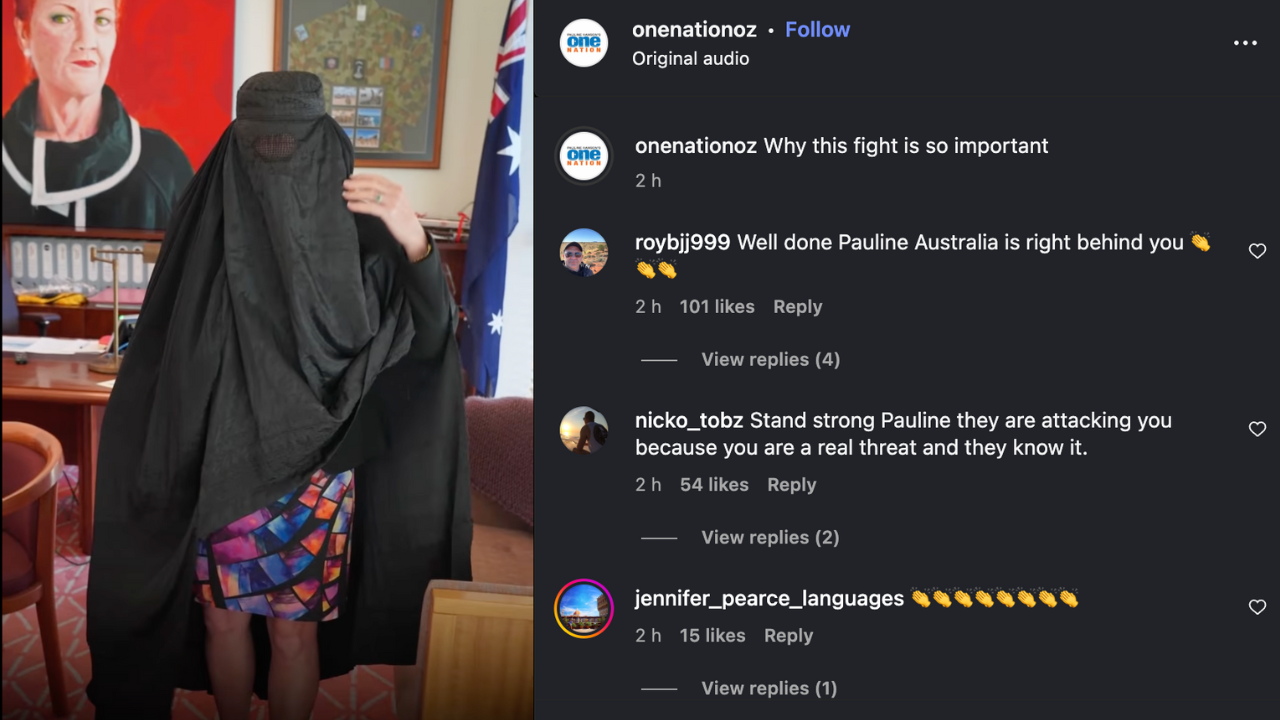View 54 likes on nicko_tobz's comment
The height and width of the screenshot is (720, 1280).
714,485
